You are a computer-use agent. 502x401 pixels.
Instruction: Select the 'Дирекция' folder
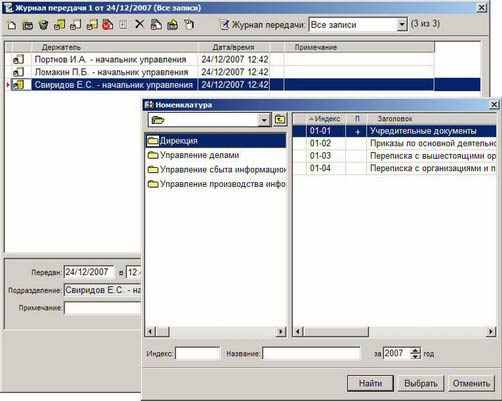216,141
